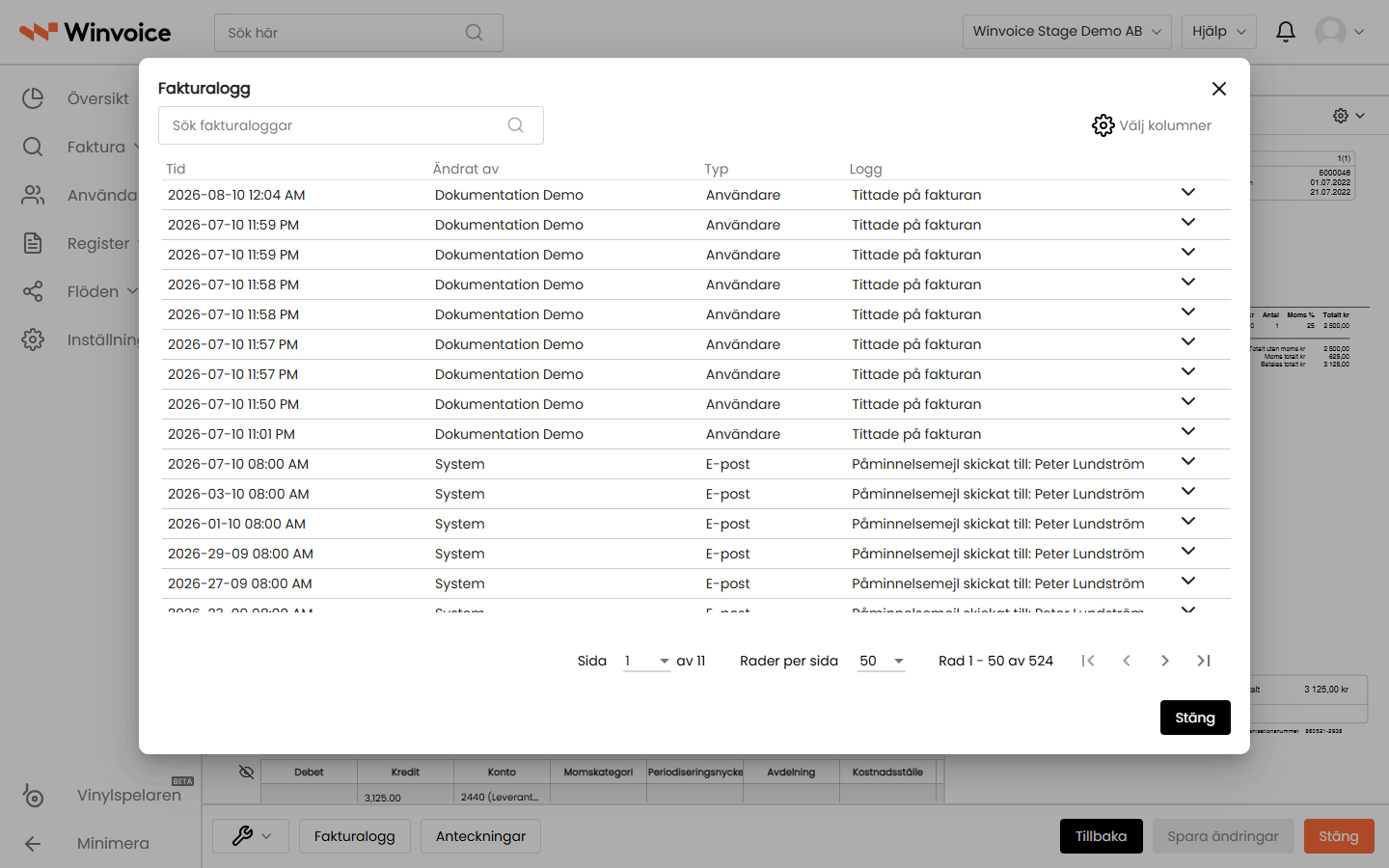Open the notifications bell
Screen dimensions: 1389x868
point(1286,32)
